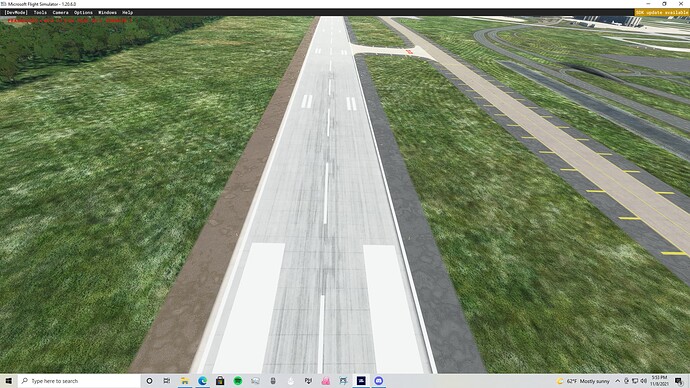The image size is (690, 388).
Task: Open Task View on the taskbar
Action: [x=167, y=381]
